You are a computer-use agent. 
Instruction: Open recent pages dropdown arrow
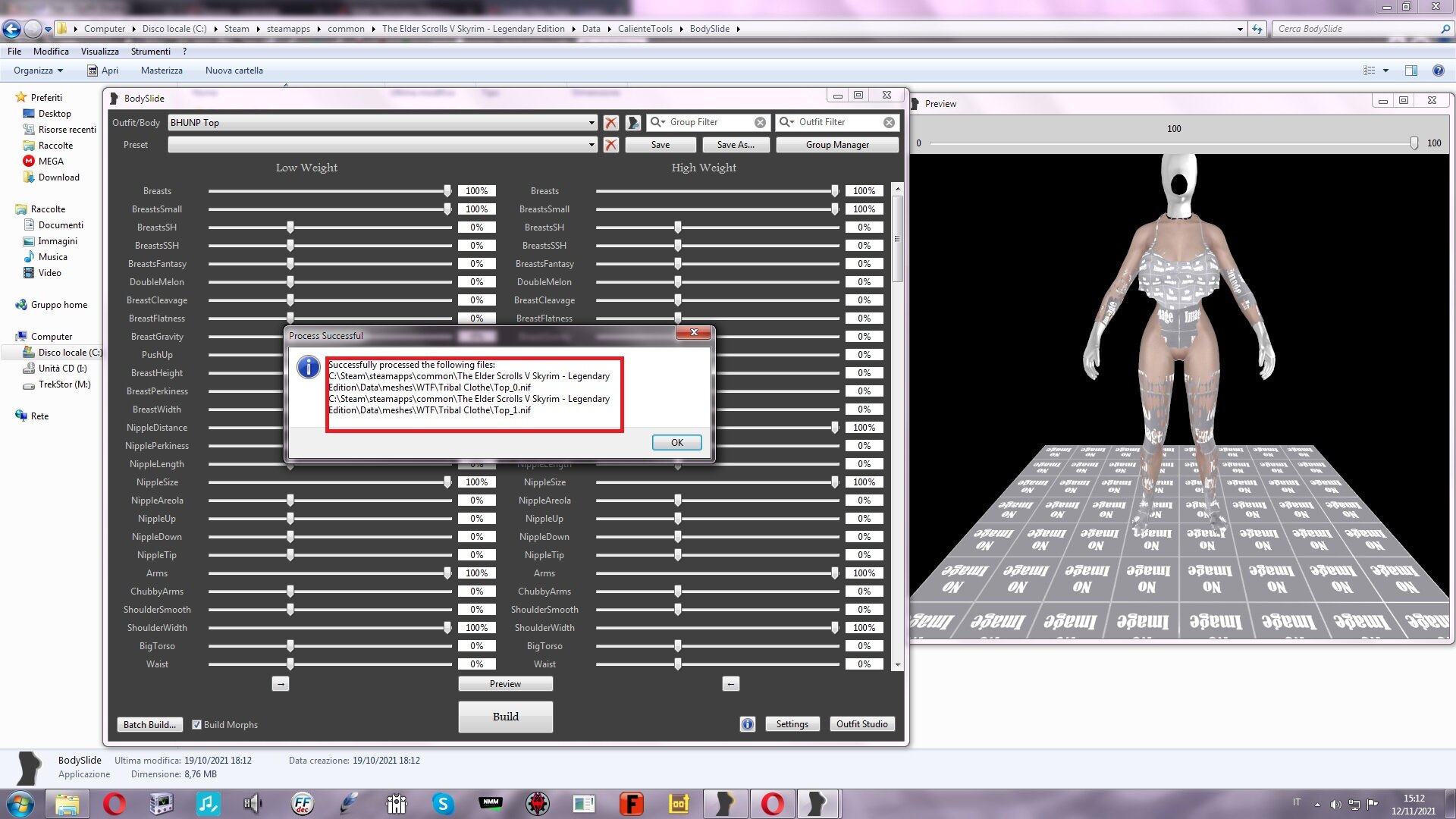(x=48, y=29)
